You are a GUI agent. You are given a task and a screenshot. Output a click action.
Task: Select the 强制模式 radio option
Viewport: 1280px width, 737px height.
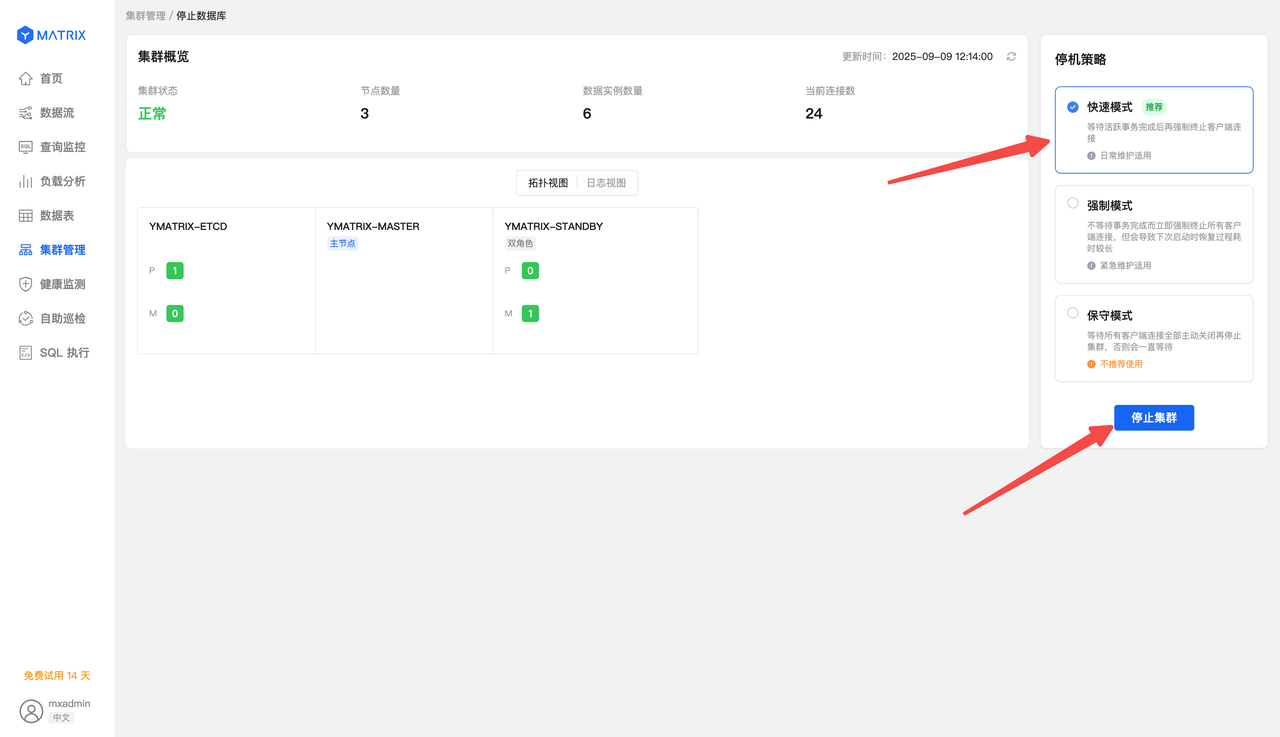[x=1073, y=203]
